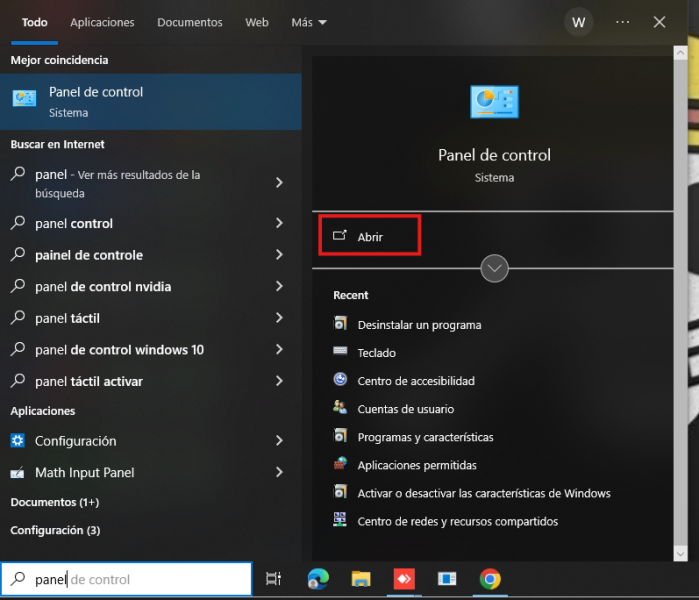699x600 pixels.
Task: Click Abrir to open Control Panel
Action: coord(369,237)
